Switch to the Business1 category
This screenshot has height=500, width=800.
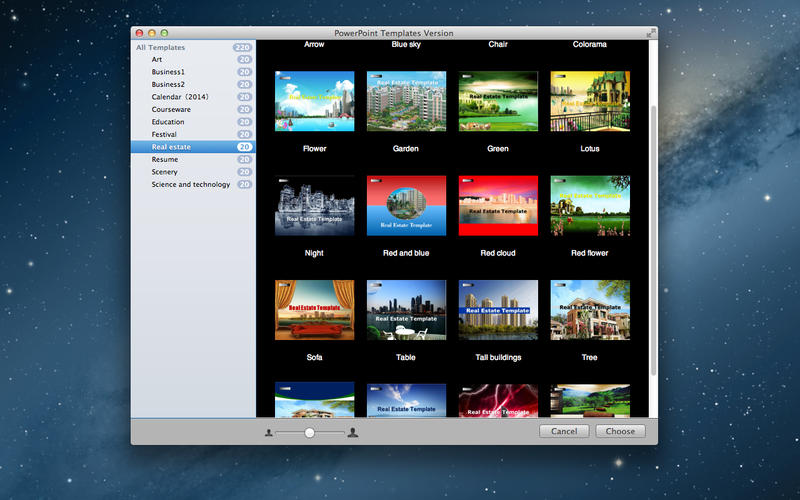(168, 72)
